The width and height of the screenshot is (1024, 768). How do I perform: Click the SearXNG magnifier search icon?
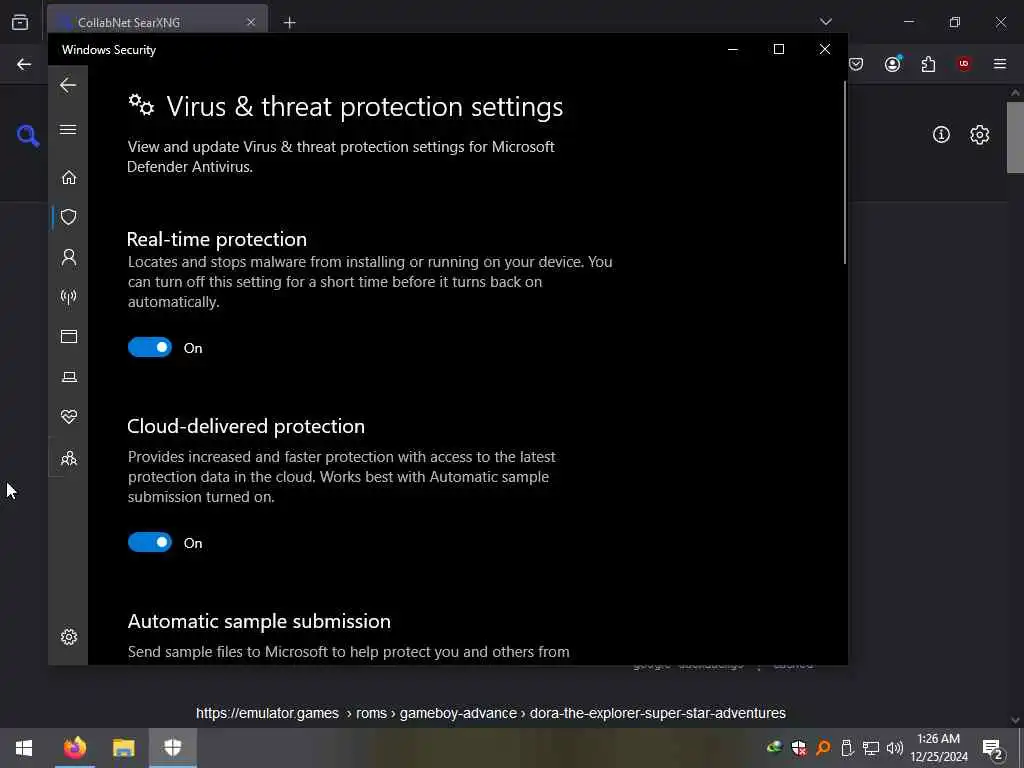click(28, 135)
